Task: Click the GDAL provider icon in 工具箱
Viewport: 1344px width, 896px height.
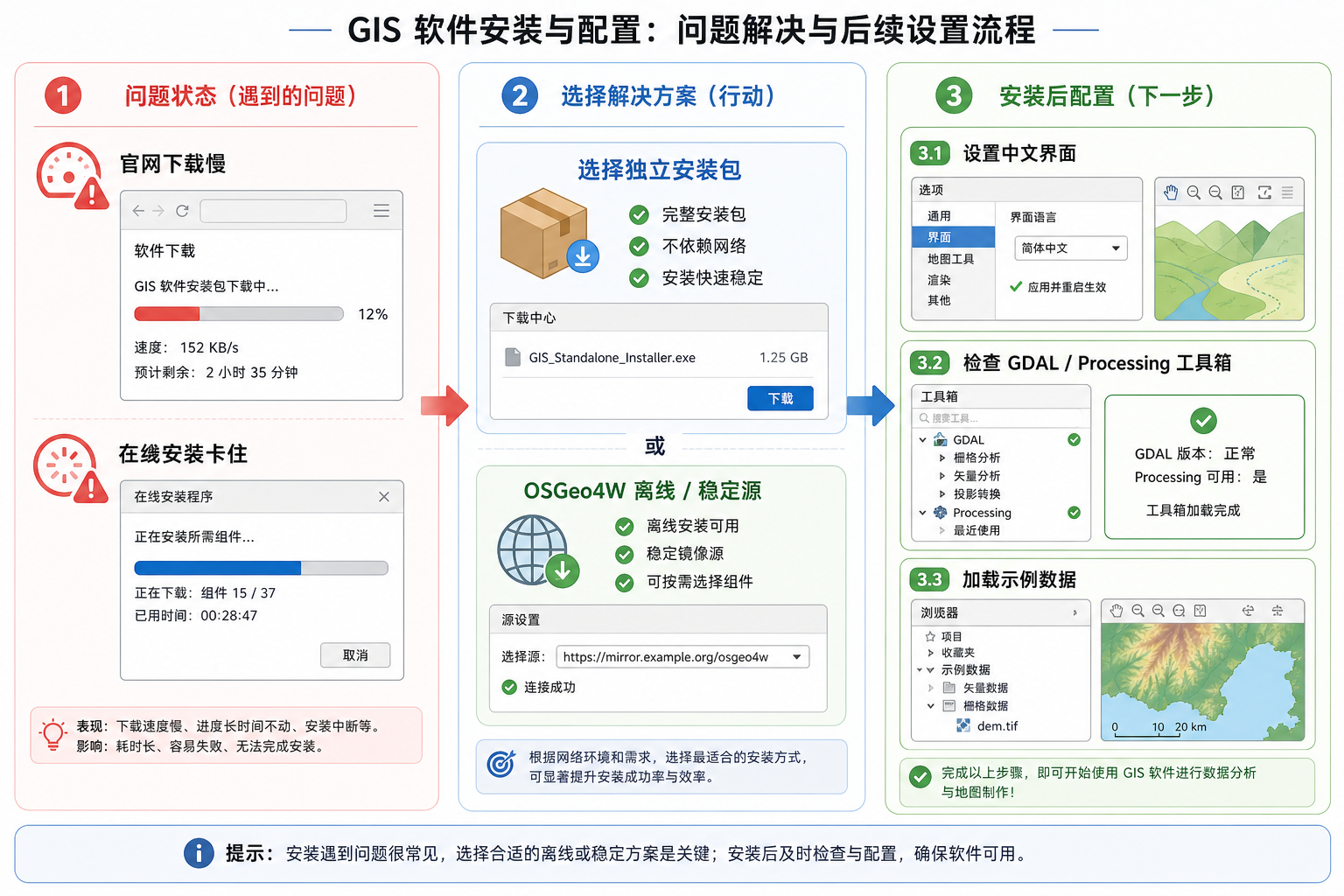Action: click(941, 440)
